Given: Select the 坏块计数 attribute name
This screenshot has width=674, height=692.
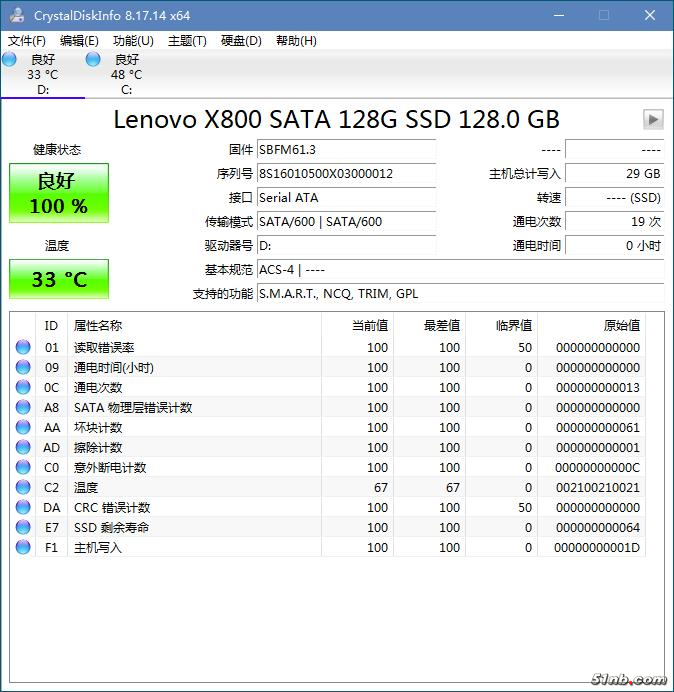Looking at the screenshot, I should pos(98,427).
